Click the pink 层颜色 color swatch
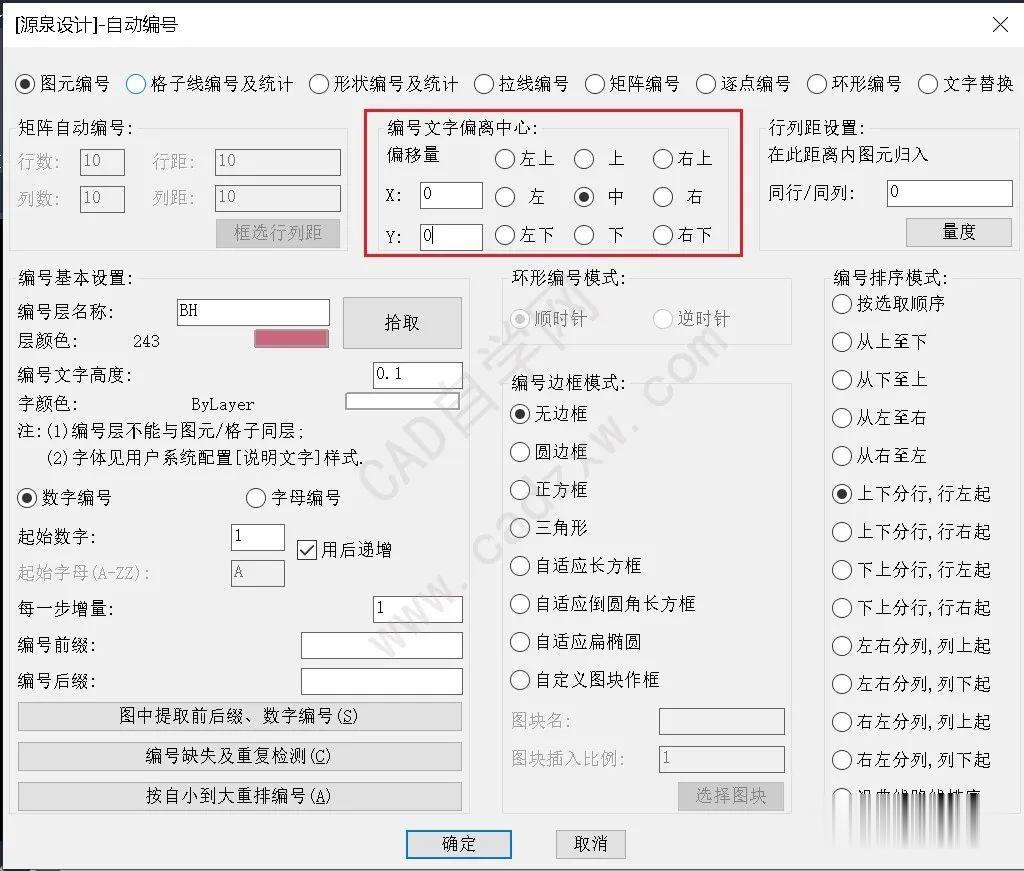This screenshot has height=871, width=1024. [x=291, y=338]
